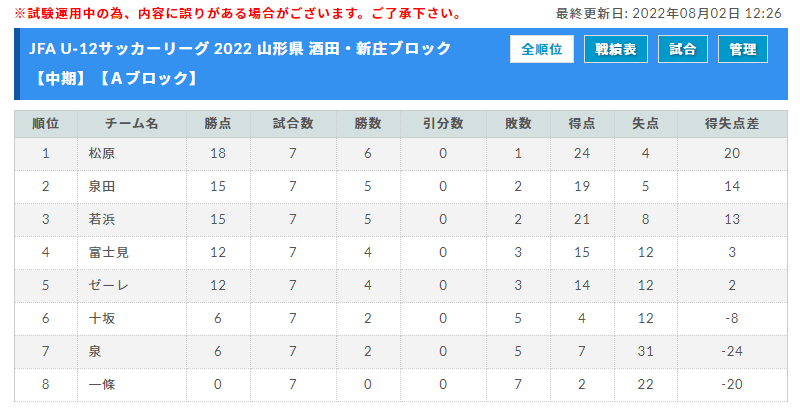The image size is (800, 415).
Task: Click team name 松原
Action: coord(102,153)
